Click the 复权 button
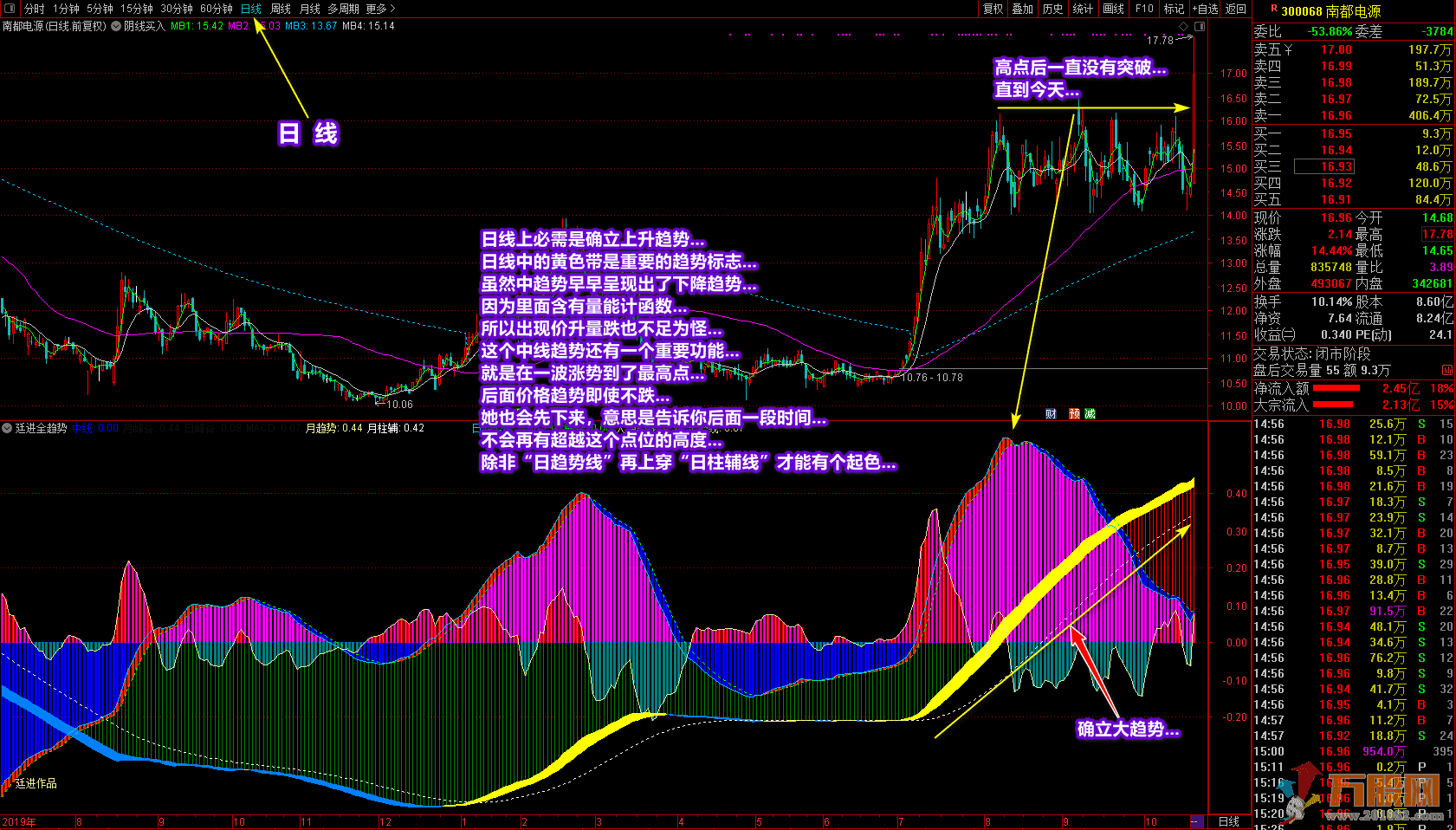The image size is (1456, 830). click(x=993, y=9)
